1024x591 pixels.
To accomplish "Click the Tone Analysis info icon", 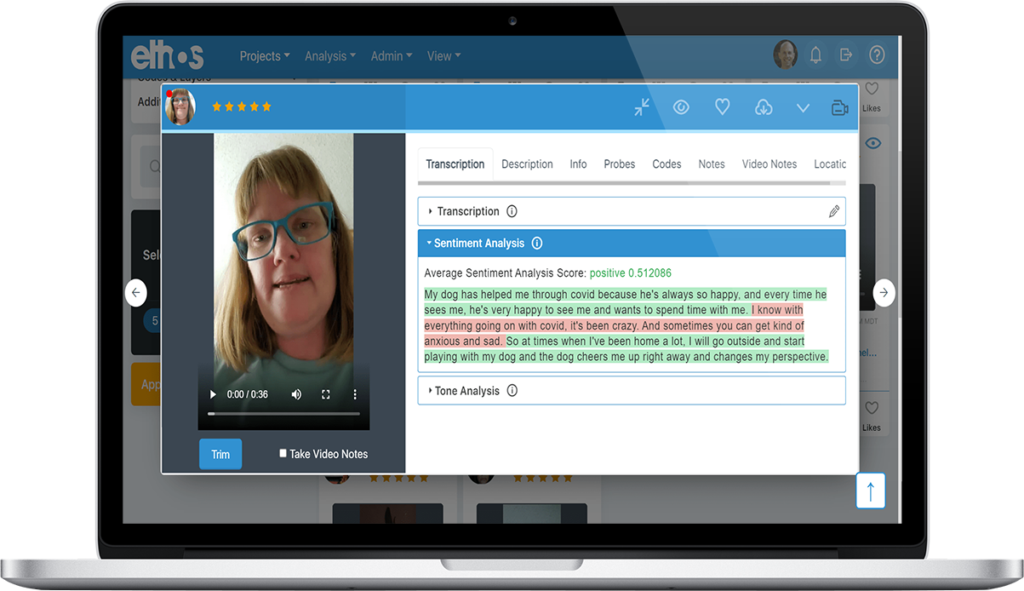I will point(512,391).
